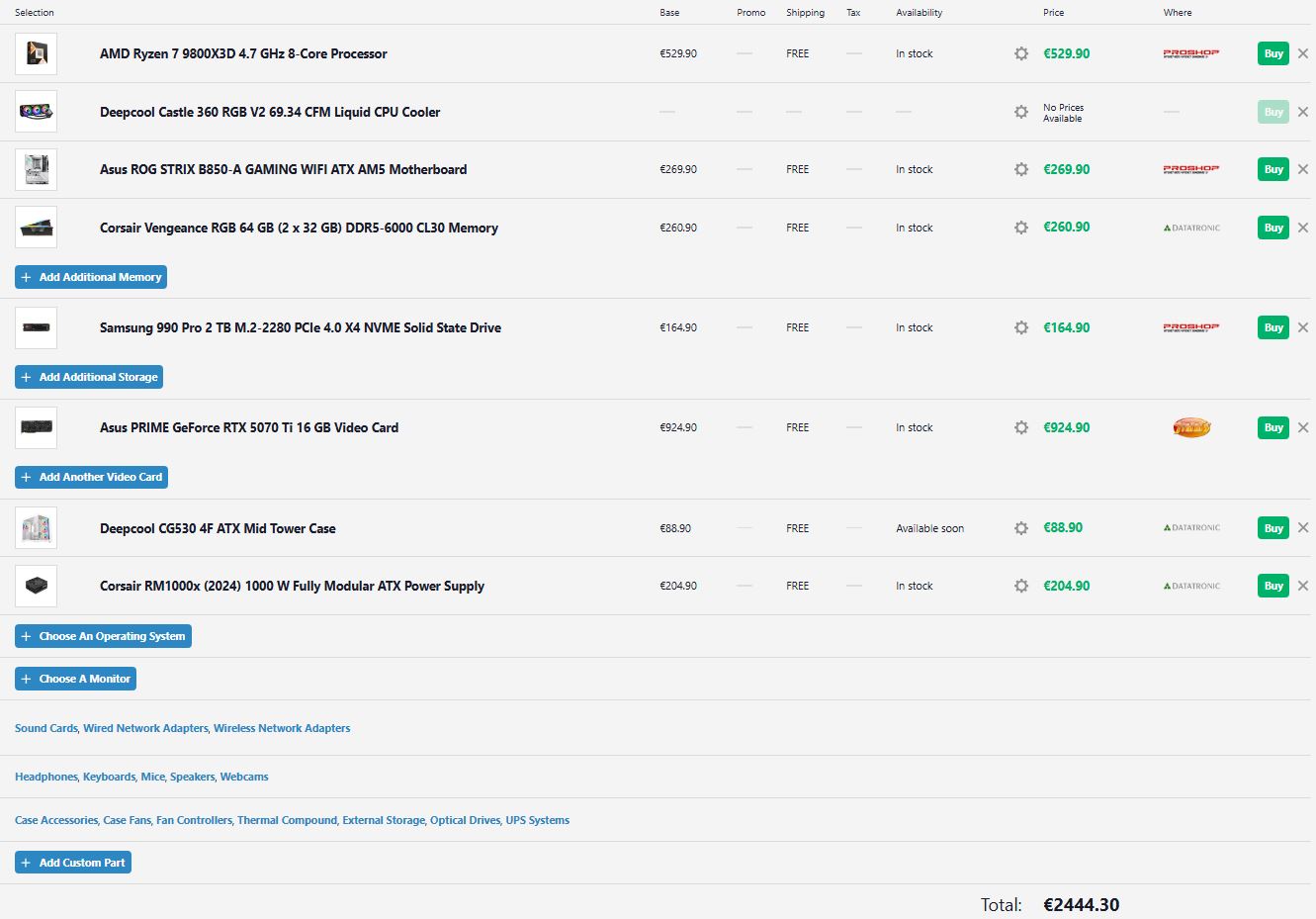Image resolution: width=1316 pixels, height=919 pixels.
Task: Open the Thermal Compound category link
Action: tap(287, 820)
